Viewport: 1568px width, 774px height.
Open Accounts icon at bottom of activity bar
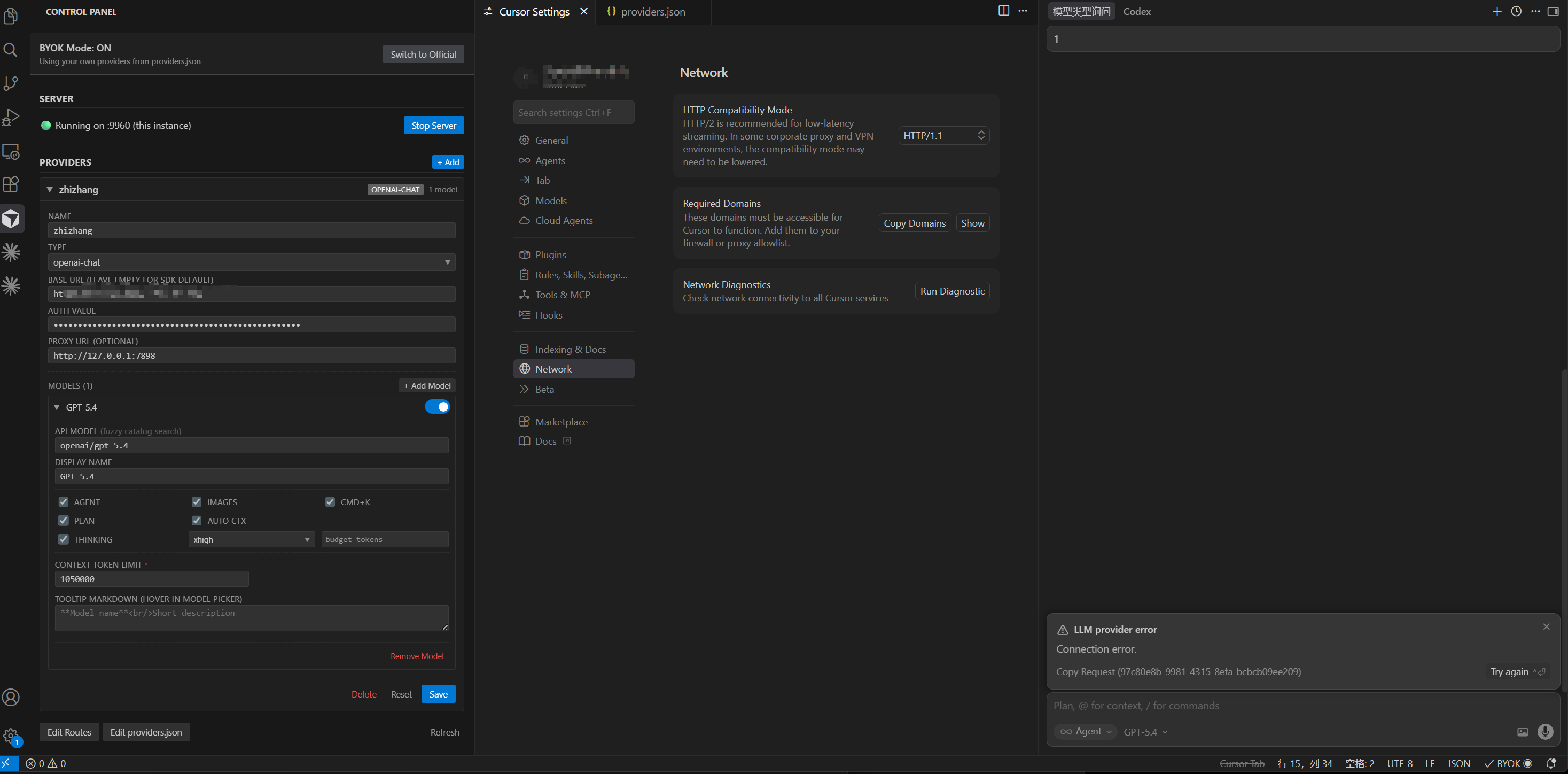coord(11,697)
